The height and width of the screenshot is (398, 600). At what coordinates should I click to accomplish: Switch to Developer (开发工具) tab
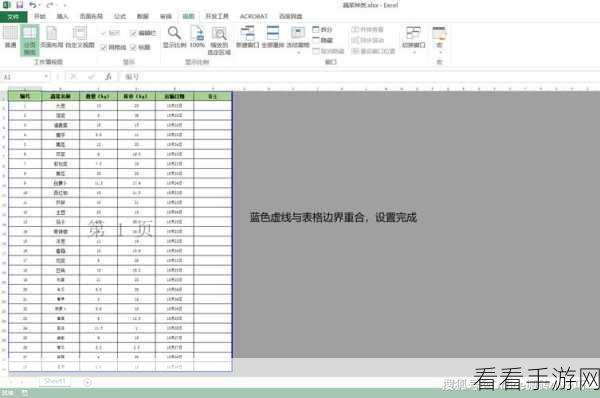click(217, 16)
